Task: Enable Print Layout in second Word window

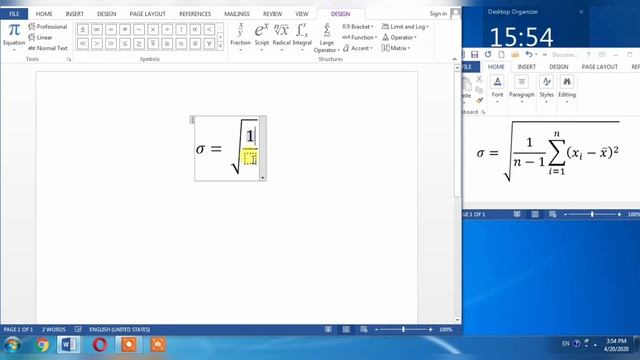Action: [535, 214]
